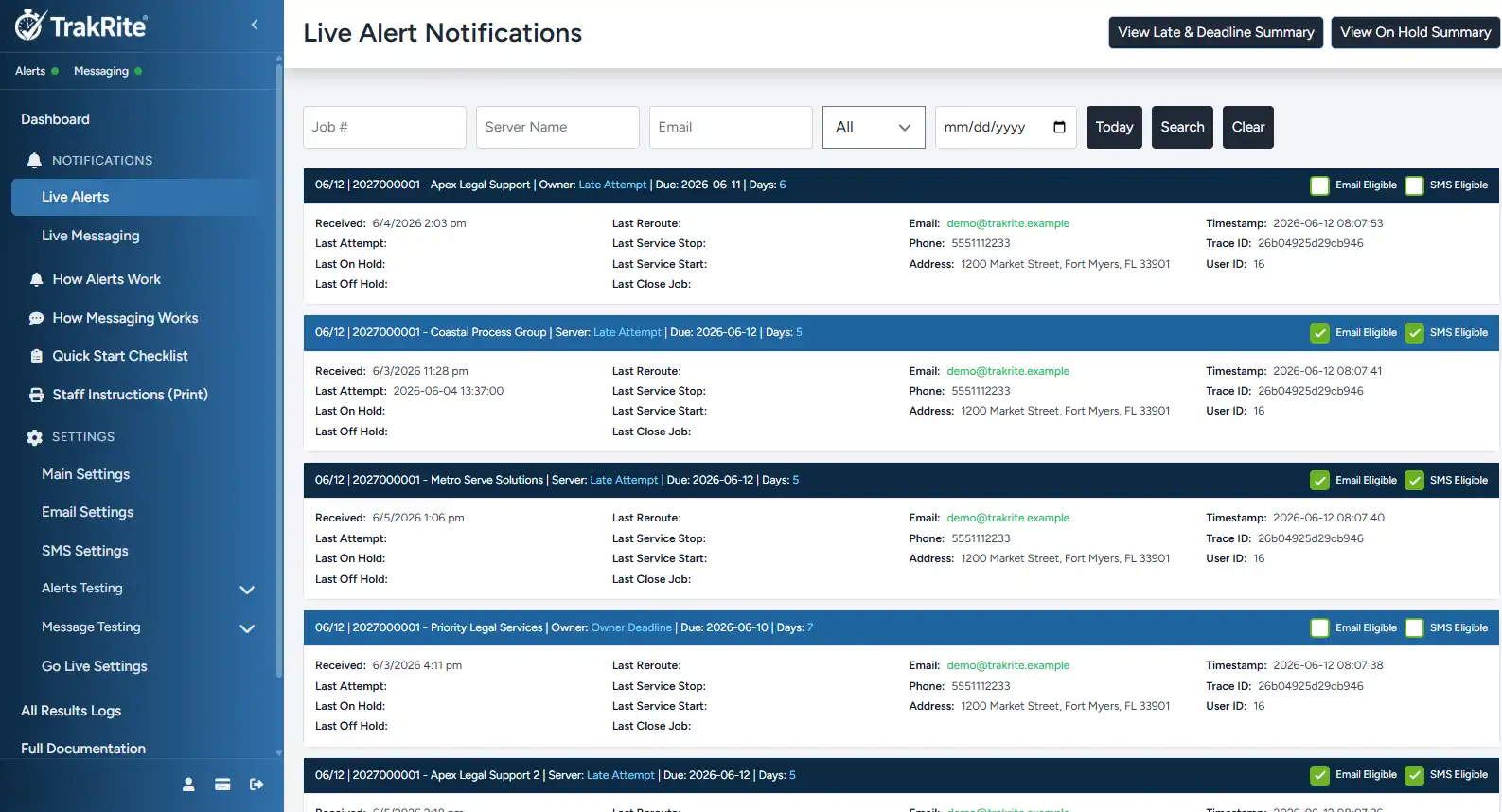Click the Alerts status label in sidebar header

point(30,71)
